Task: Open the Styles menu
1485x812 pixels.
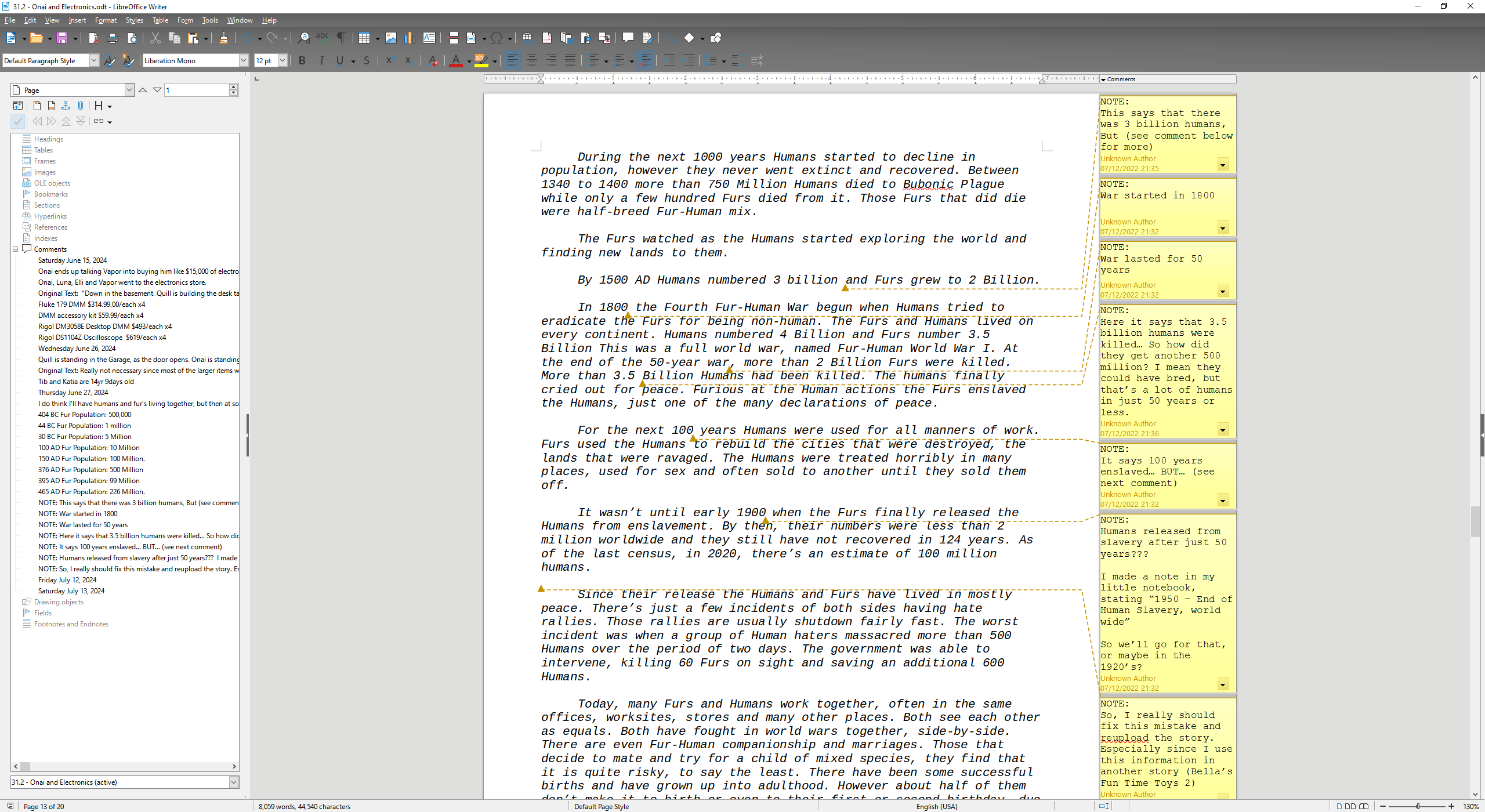Action: (134, 20)
